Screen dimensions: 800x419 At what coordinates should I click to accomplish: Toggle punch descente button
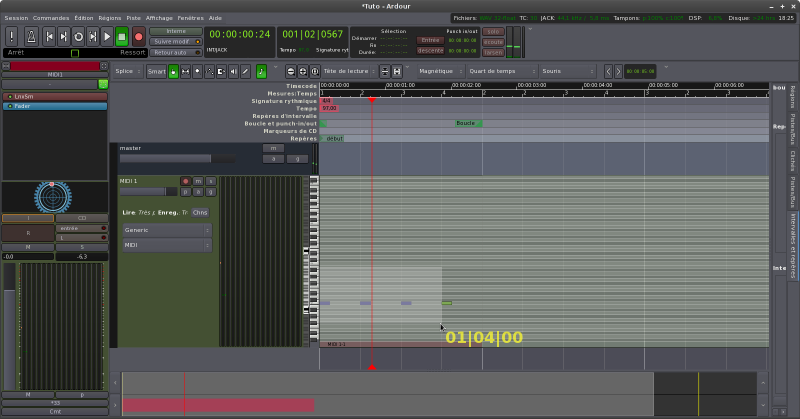pyautogui.click(x=430, y=51)
